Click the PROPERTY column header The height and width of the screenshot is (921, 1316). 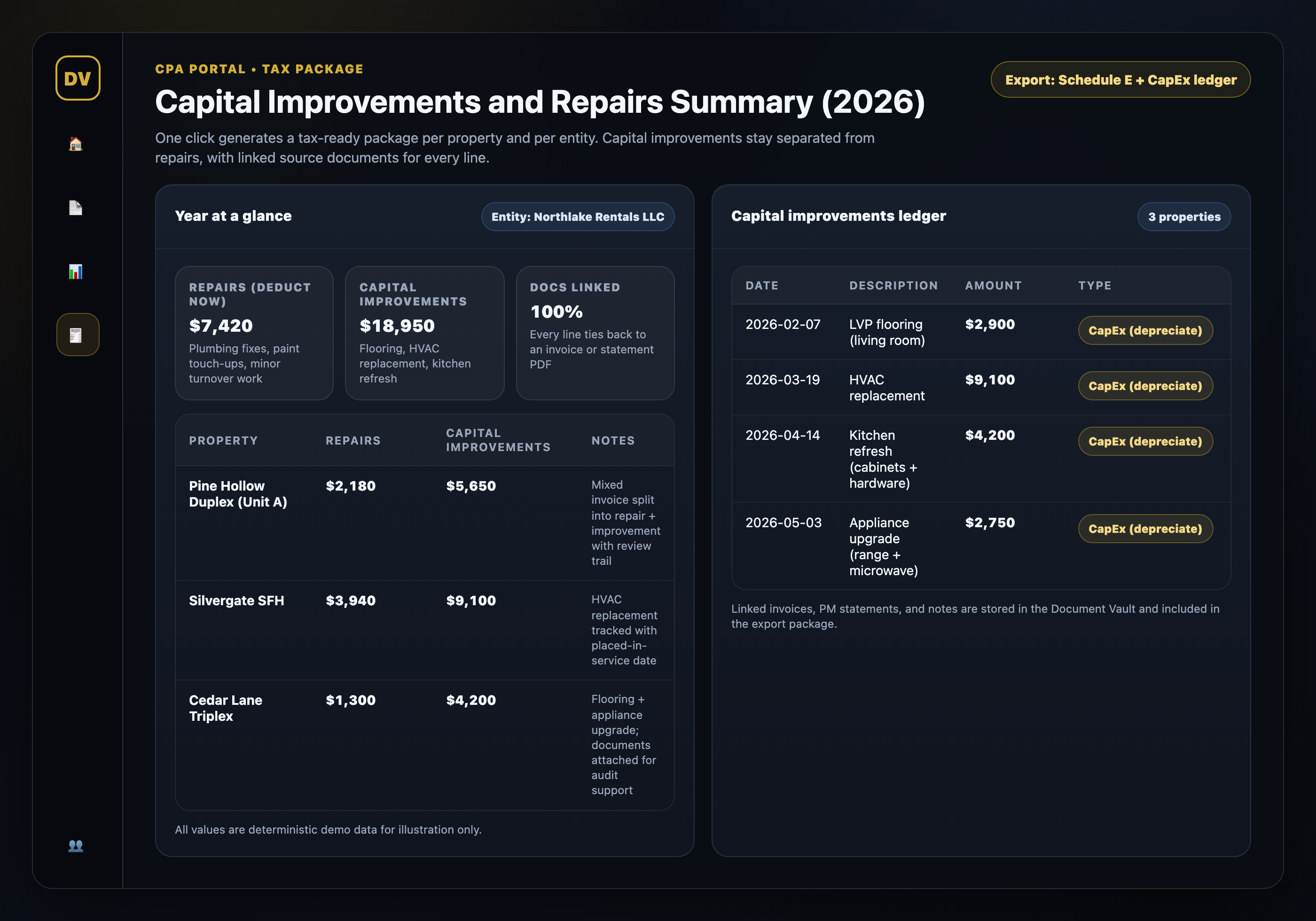point(223,441)
